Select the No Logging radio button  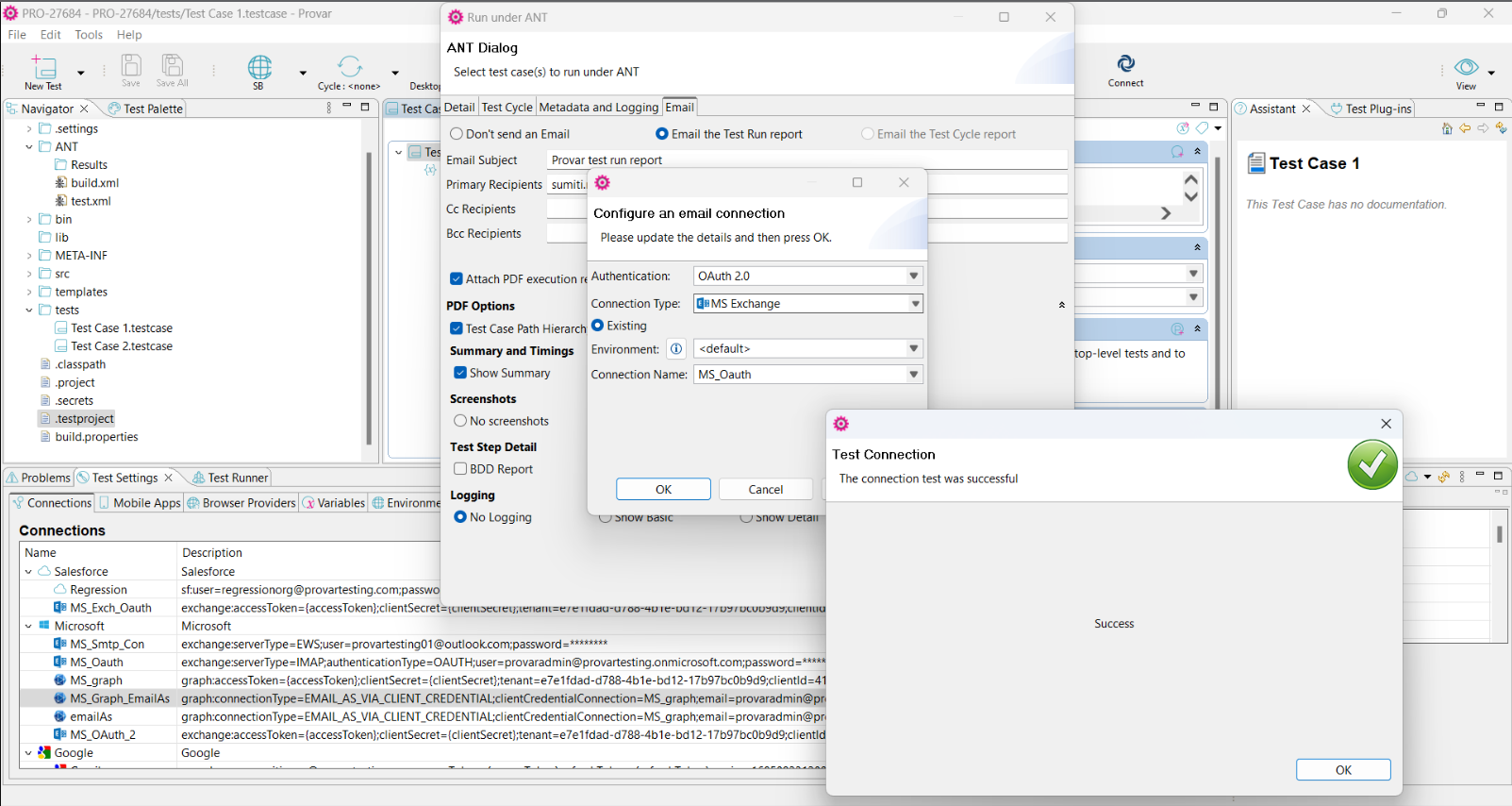[460, 517]
